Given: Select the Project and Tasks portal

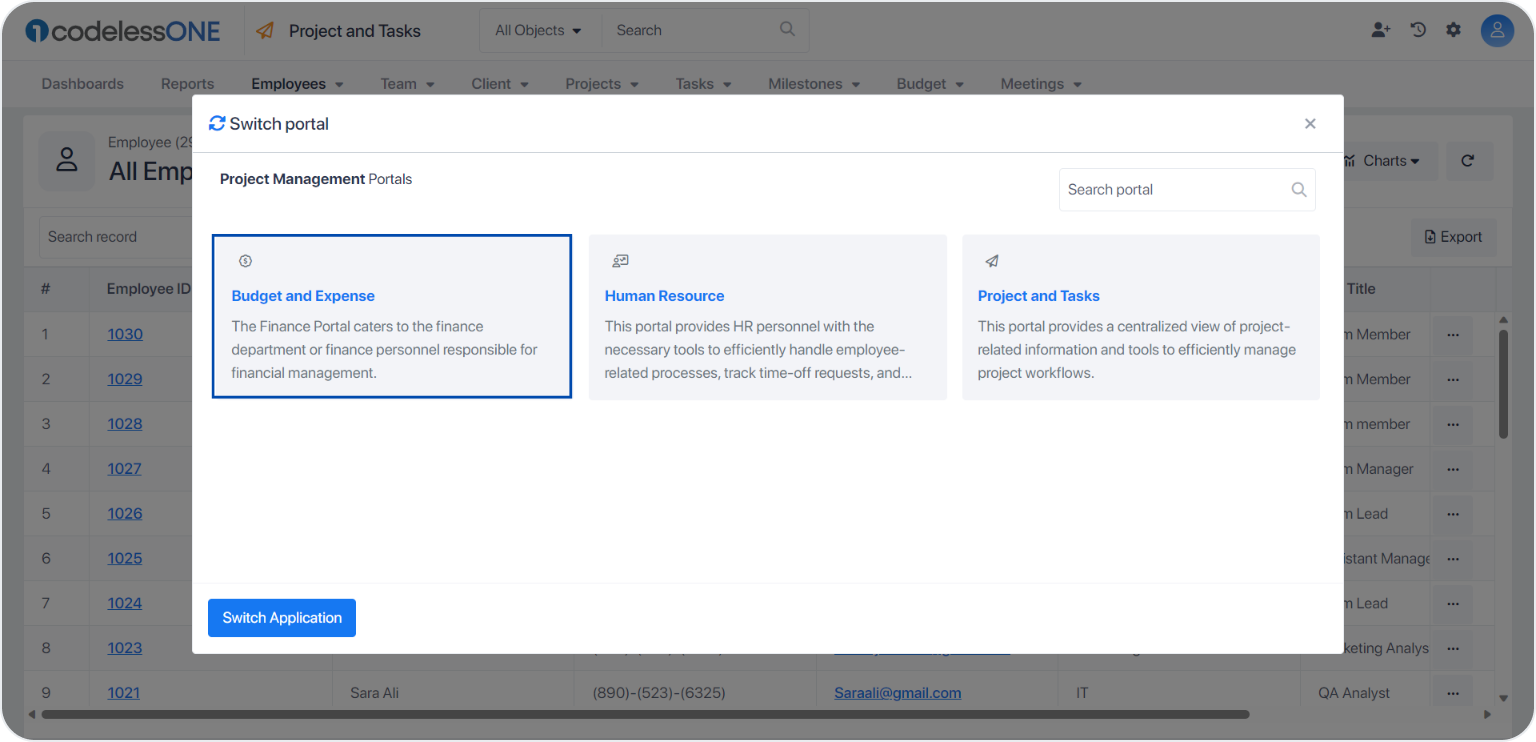Looking at the screenshot, I should [x=1141, y=317].
